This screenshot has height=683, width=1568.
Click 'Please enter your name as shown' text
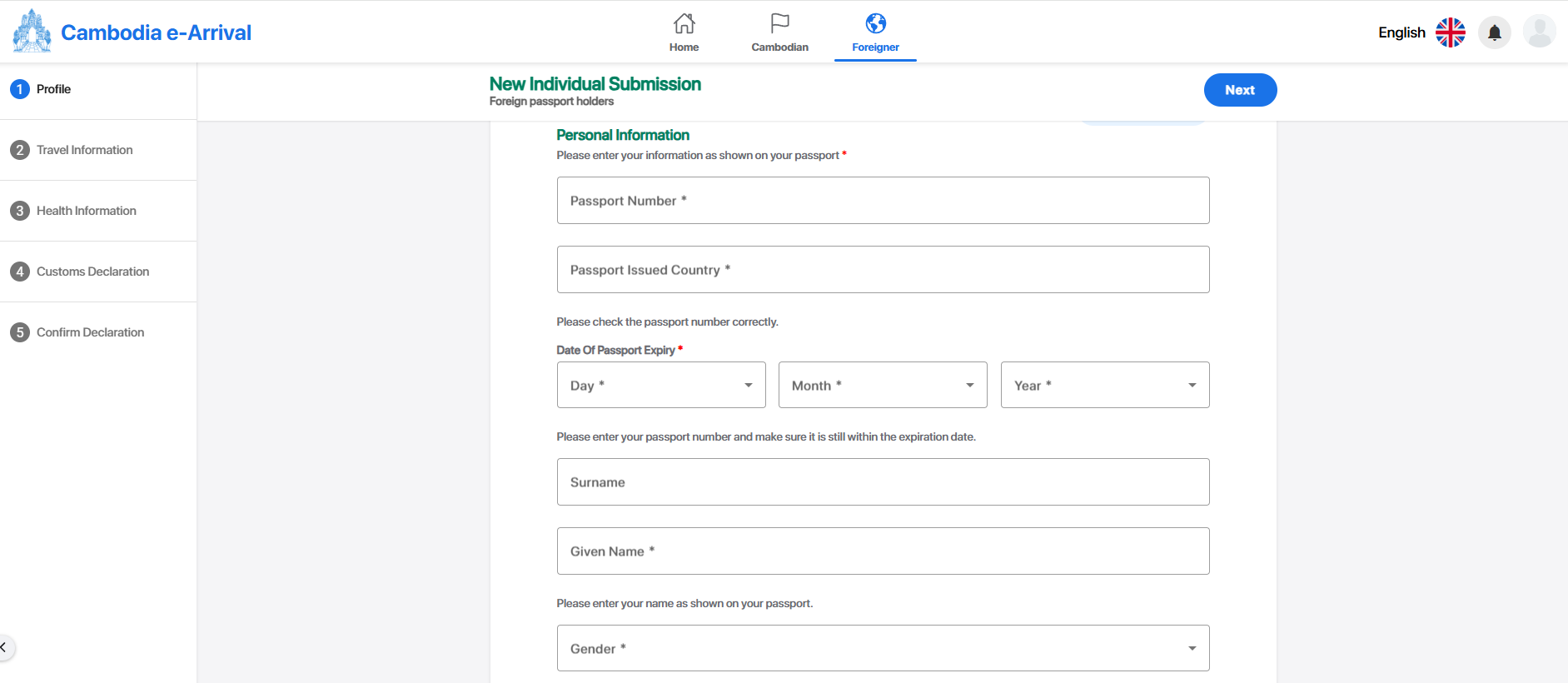(684, 603)
